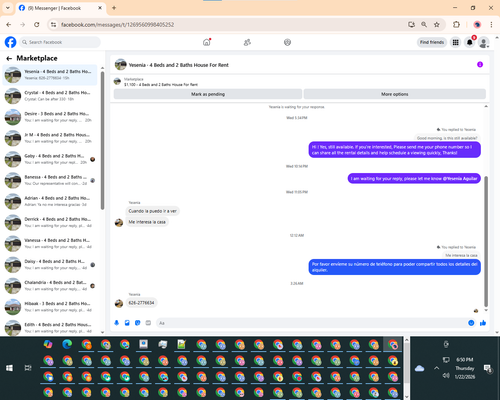The image size is (500, 400).
Task: Send a thumbs-up like
Action: coord(483,323)
